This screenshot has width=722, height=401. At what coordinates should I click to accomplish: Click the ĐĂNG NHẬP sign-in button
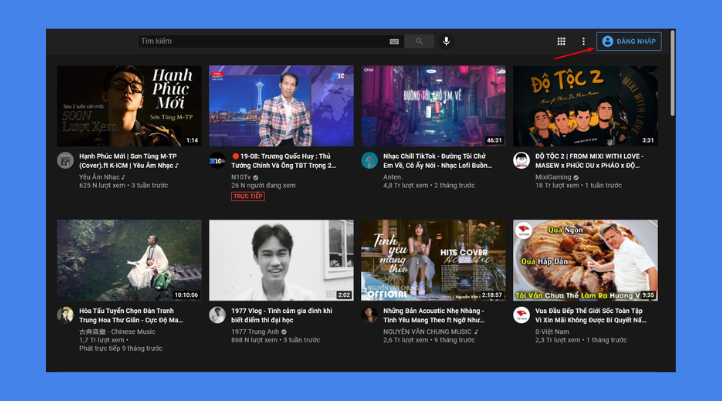coord(629,41)
